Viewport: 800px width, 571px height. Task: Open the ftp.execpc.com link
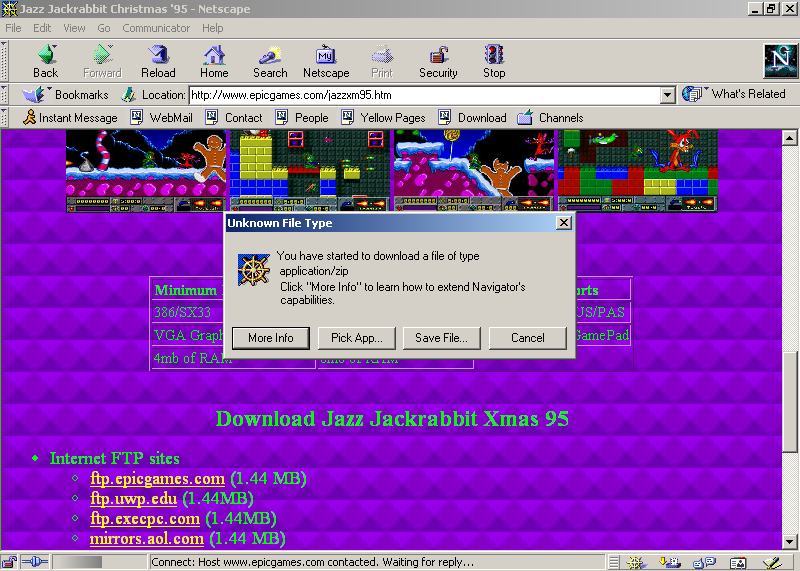pyautogui.click(x=144, y=519)
